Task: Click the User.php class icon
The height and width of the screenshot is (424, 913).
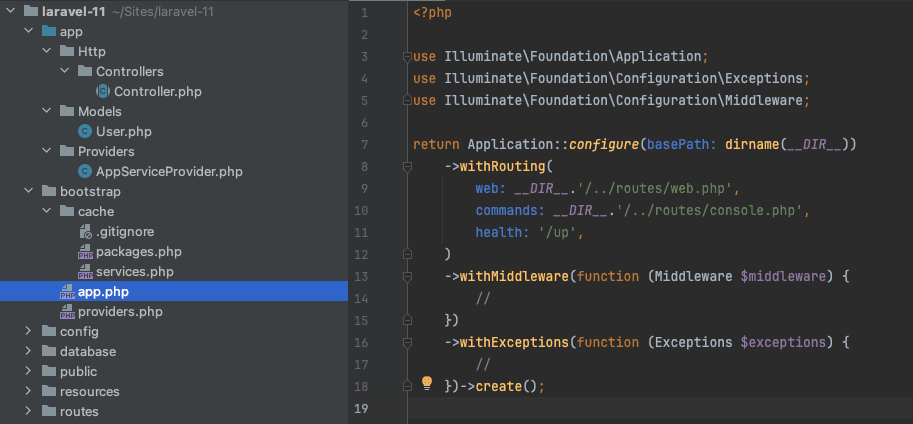Action: [x=85, y=131]
